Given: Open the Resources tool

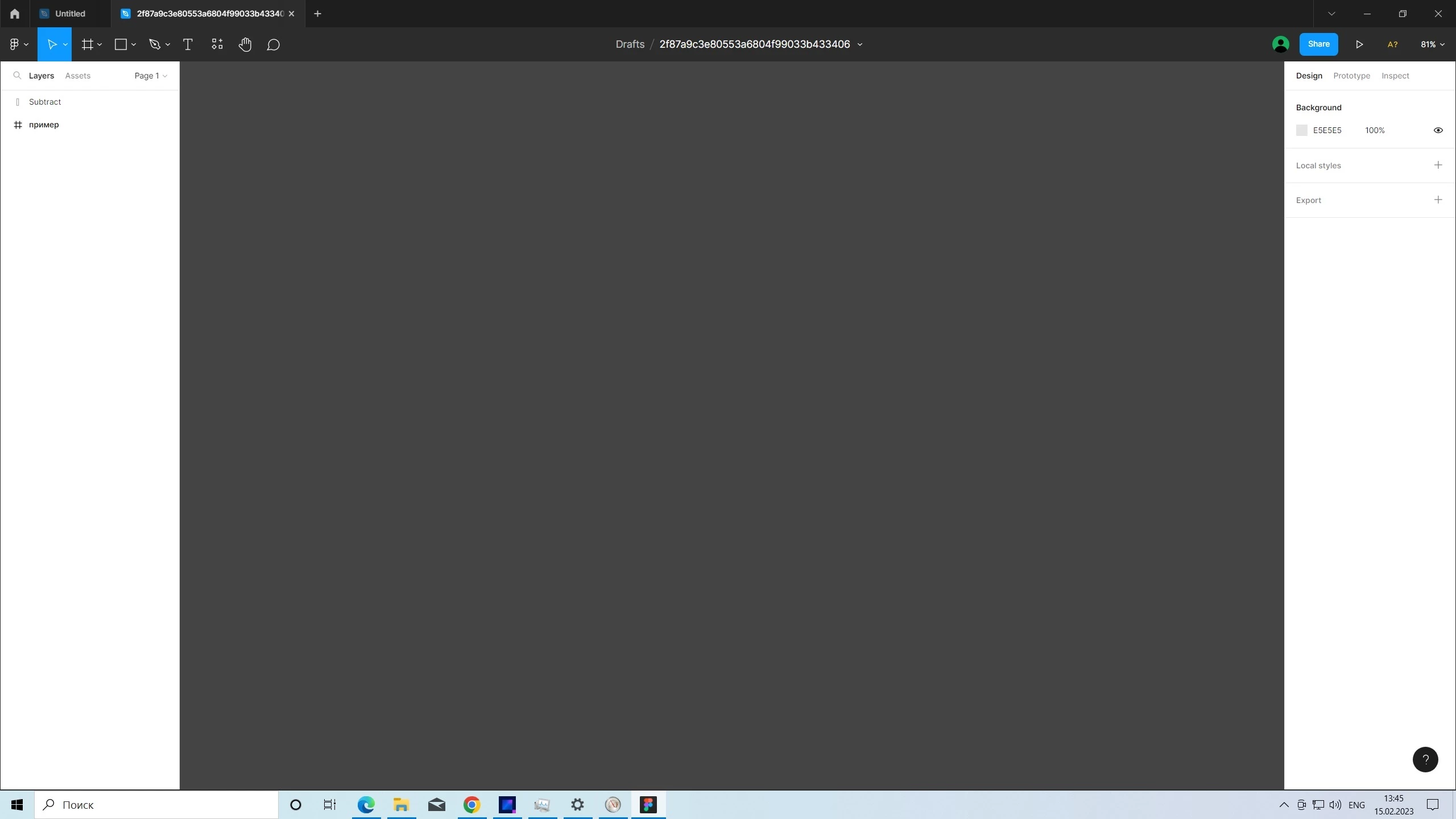Looking at the screenshot, I should pos(217,44).
